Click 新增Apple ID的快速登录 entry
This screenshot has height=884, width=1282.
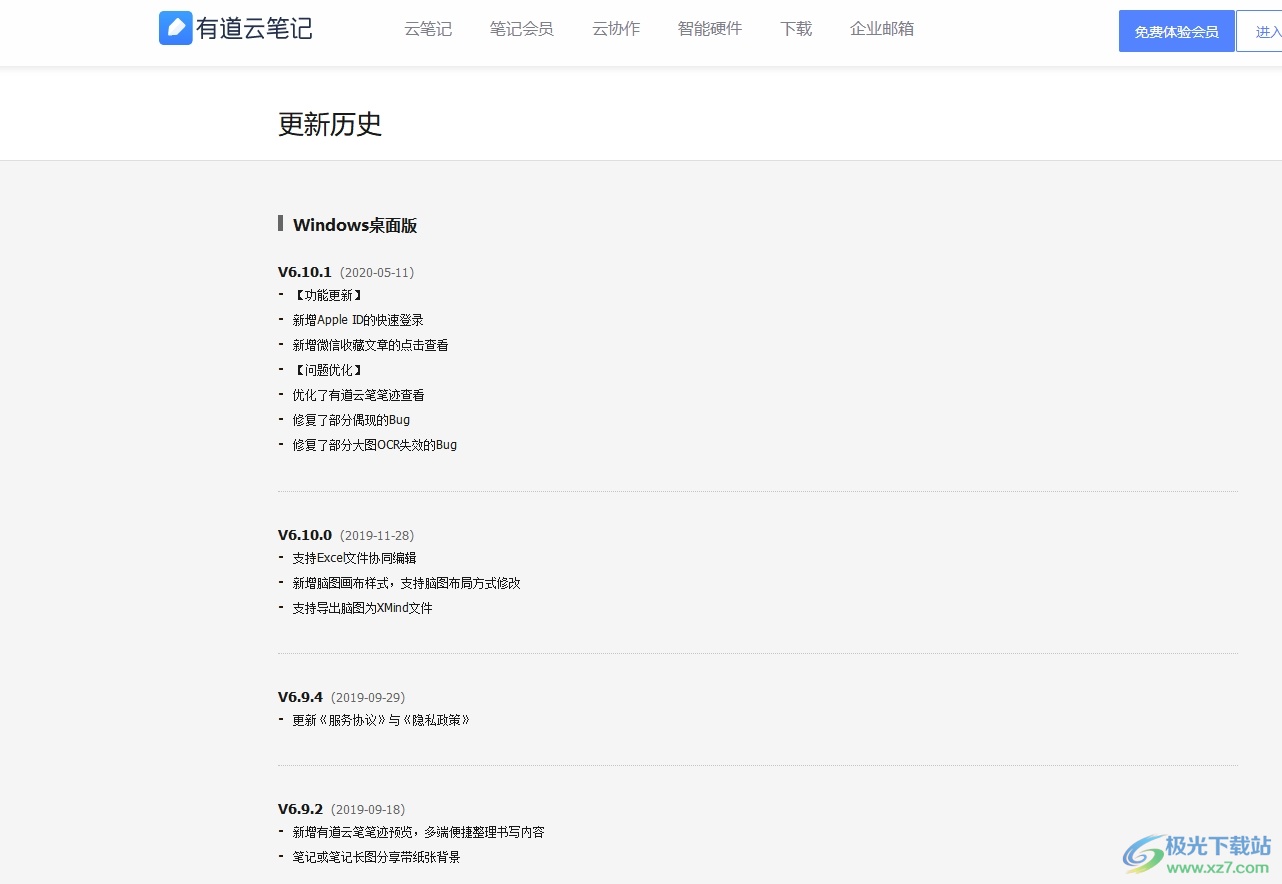358,320
